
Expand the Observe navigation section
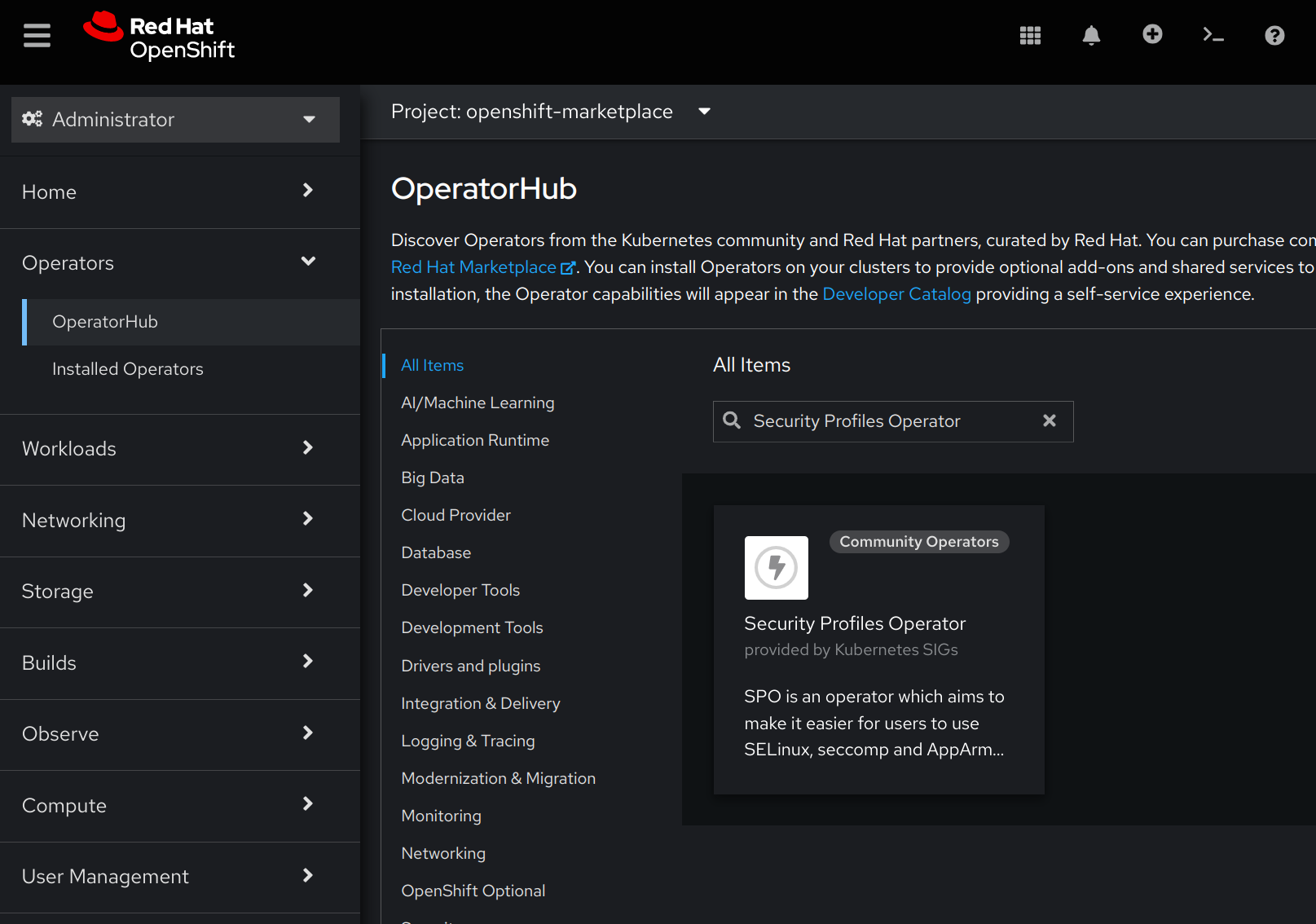[180, 733]
